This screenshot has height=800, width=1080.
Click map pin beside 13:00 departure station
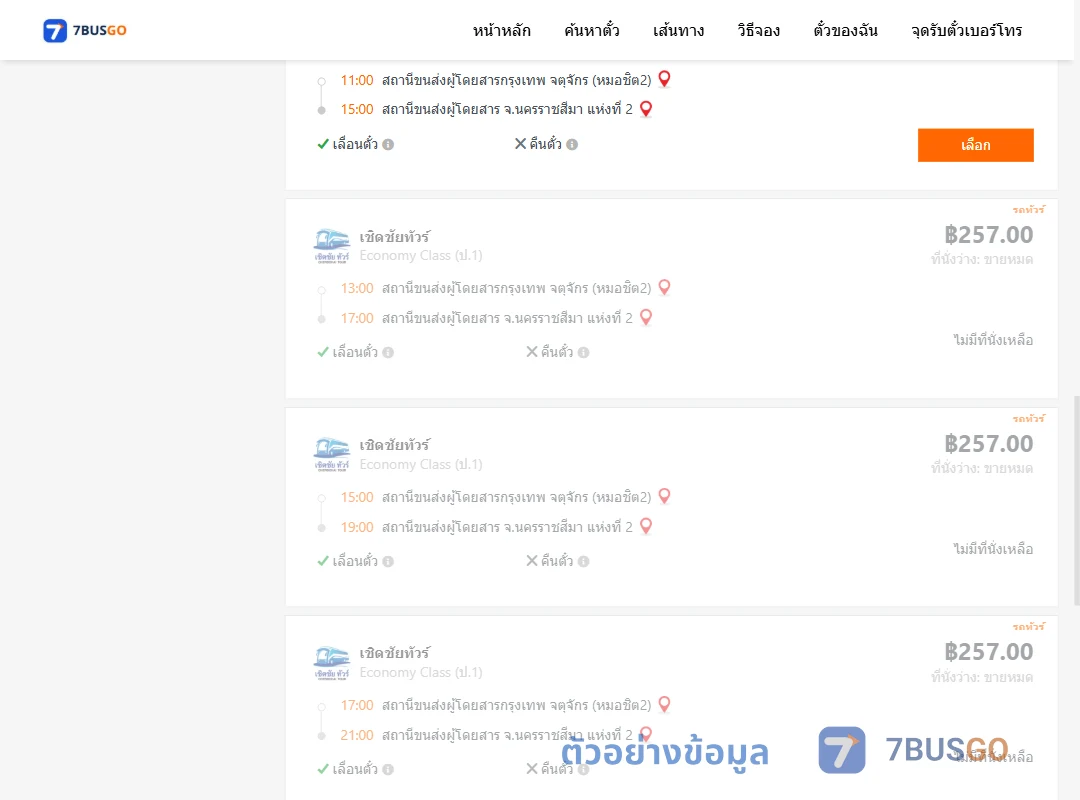(665, 287)
